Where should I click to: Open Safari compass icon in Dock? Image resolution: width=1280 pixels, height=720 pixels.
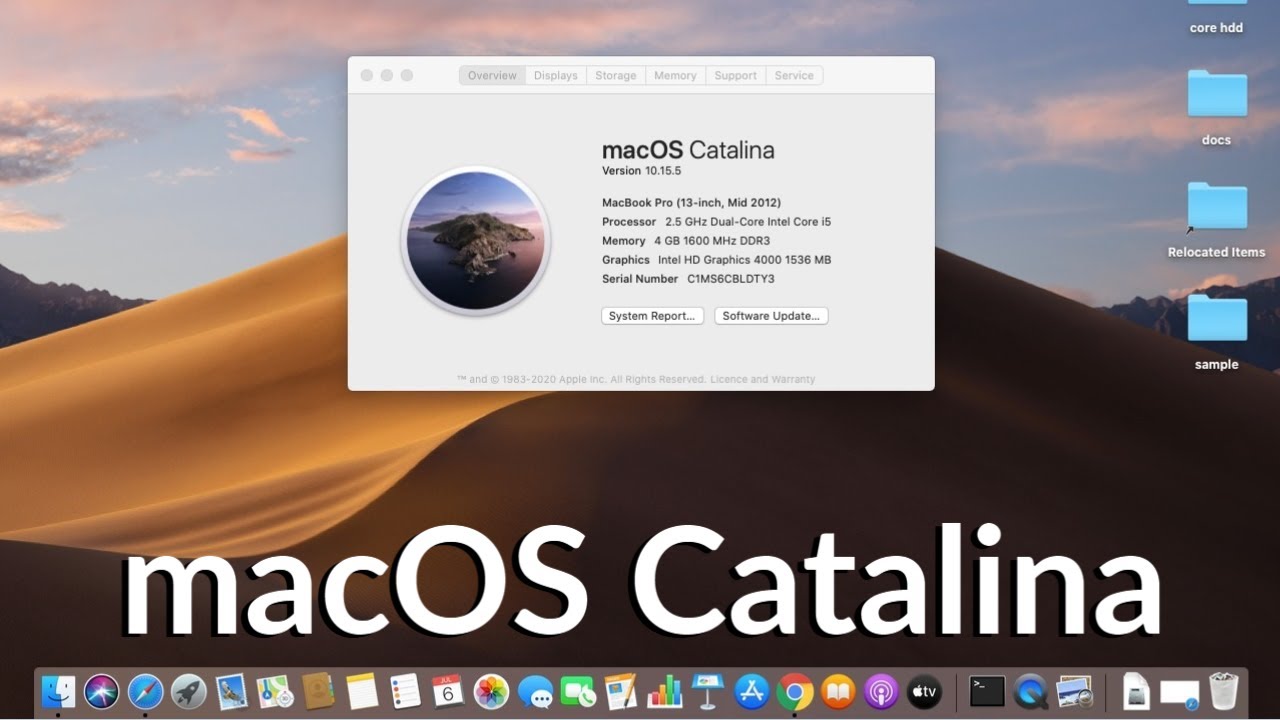pos(145,691)
